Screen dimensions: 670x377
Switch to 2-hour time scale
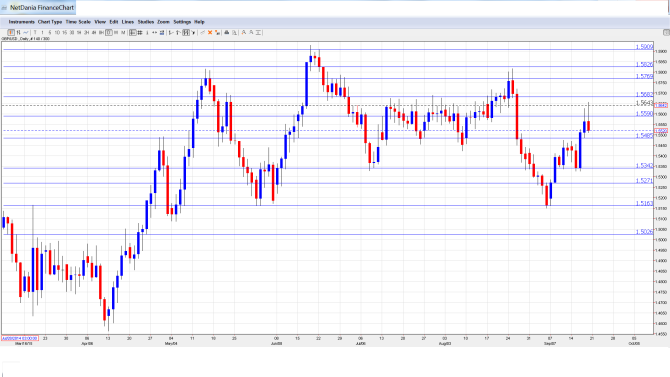tap(86, 32)
